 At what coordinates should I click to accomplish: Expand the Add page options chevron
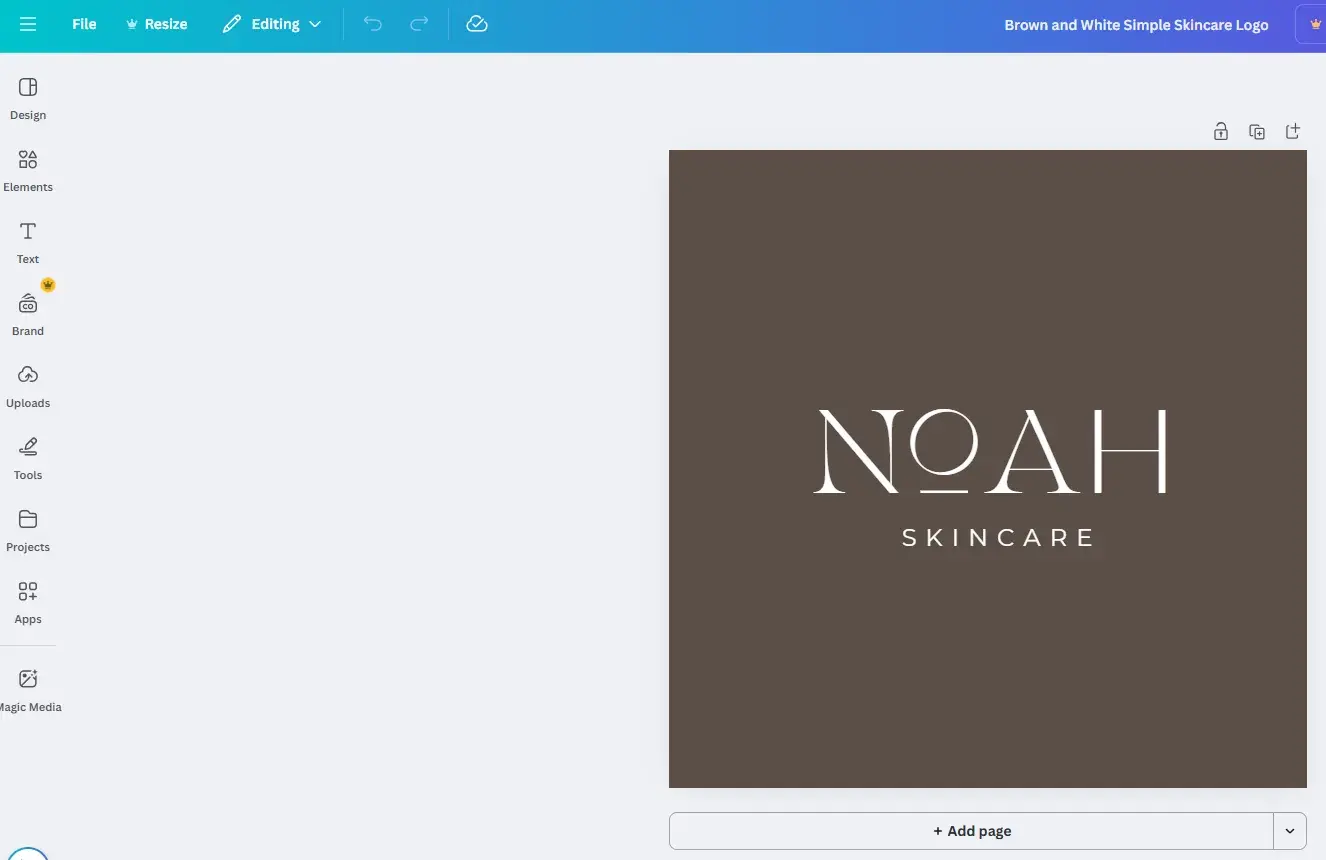pyautogui.click(x=1291, y=830)
